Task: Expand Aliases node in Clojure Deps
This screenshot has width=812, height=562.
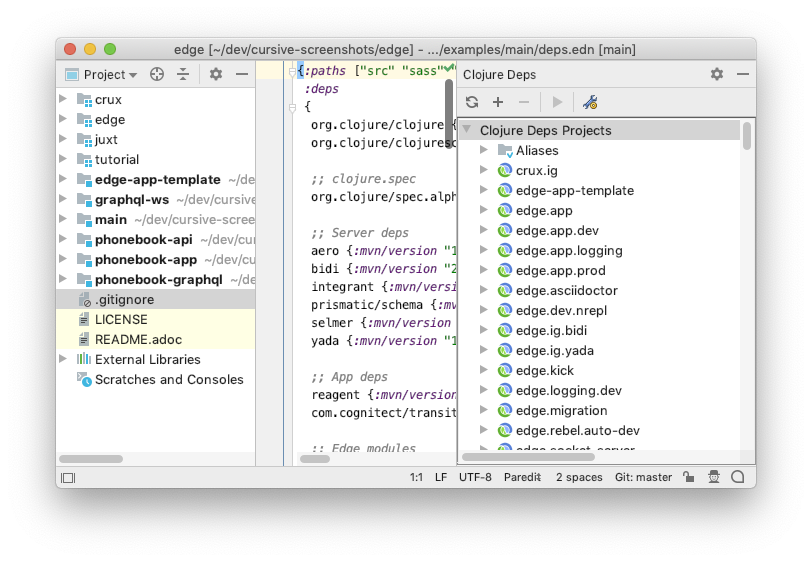Action: click(484, 150)
